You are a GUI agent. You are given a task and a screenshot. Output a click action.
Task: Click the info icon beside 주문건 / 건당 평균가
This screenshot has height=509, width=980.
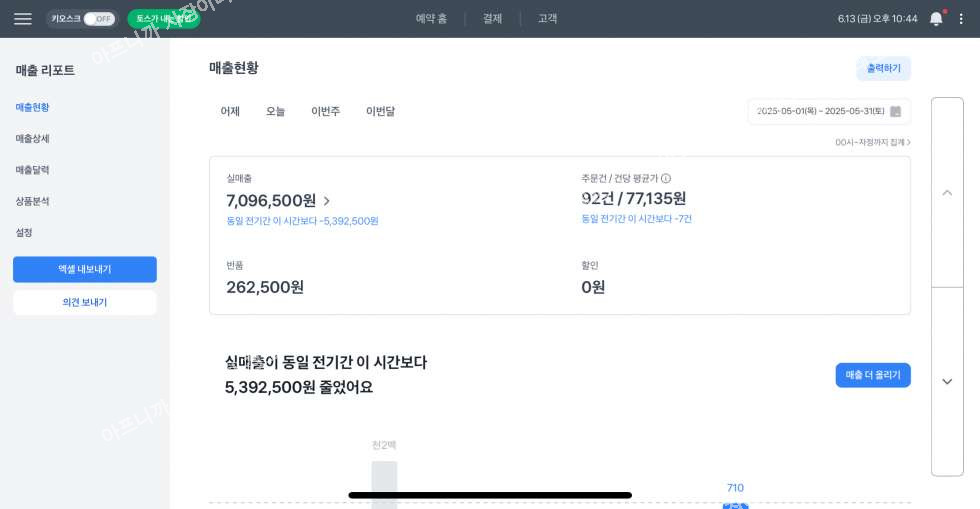[666, 178]
